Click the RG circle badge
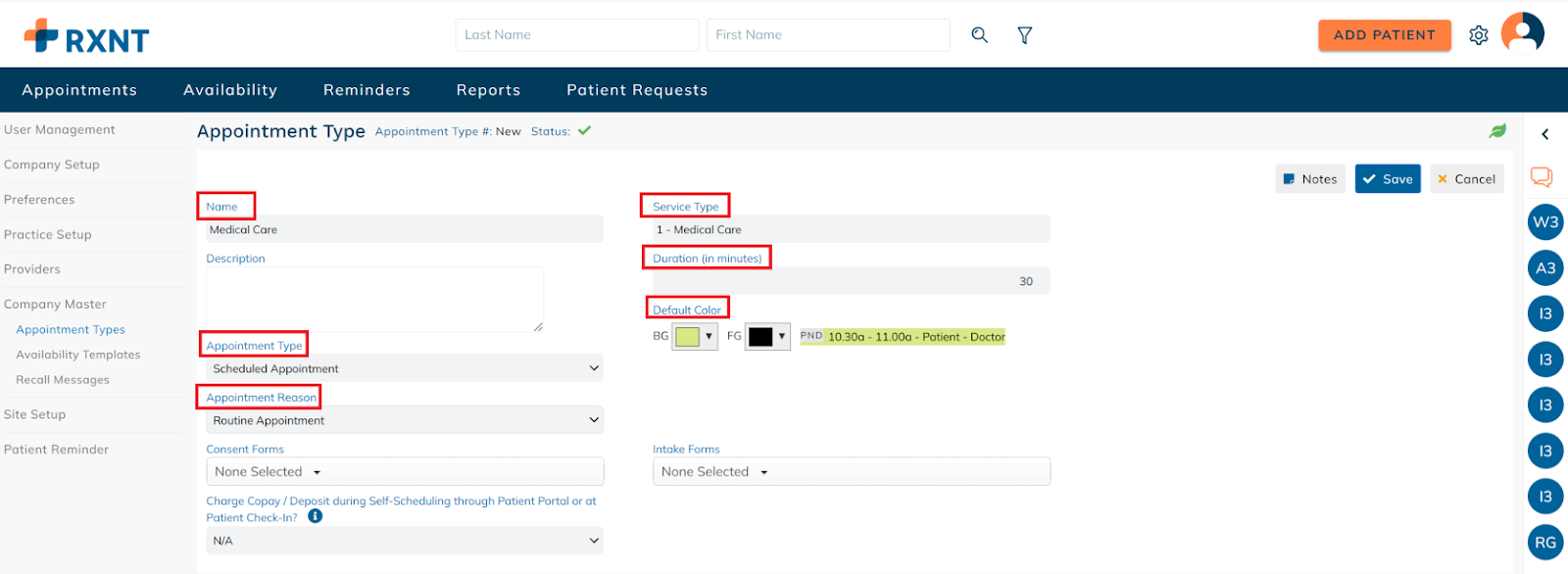This screenshot has height=574, width=1568. [1545, 542]
